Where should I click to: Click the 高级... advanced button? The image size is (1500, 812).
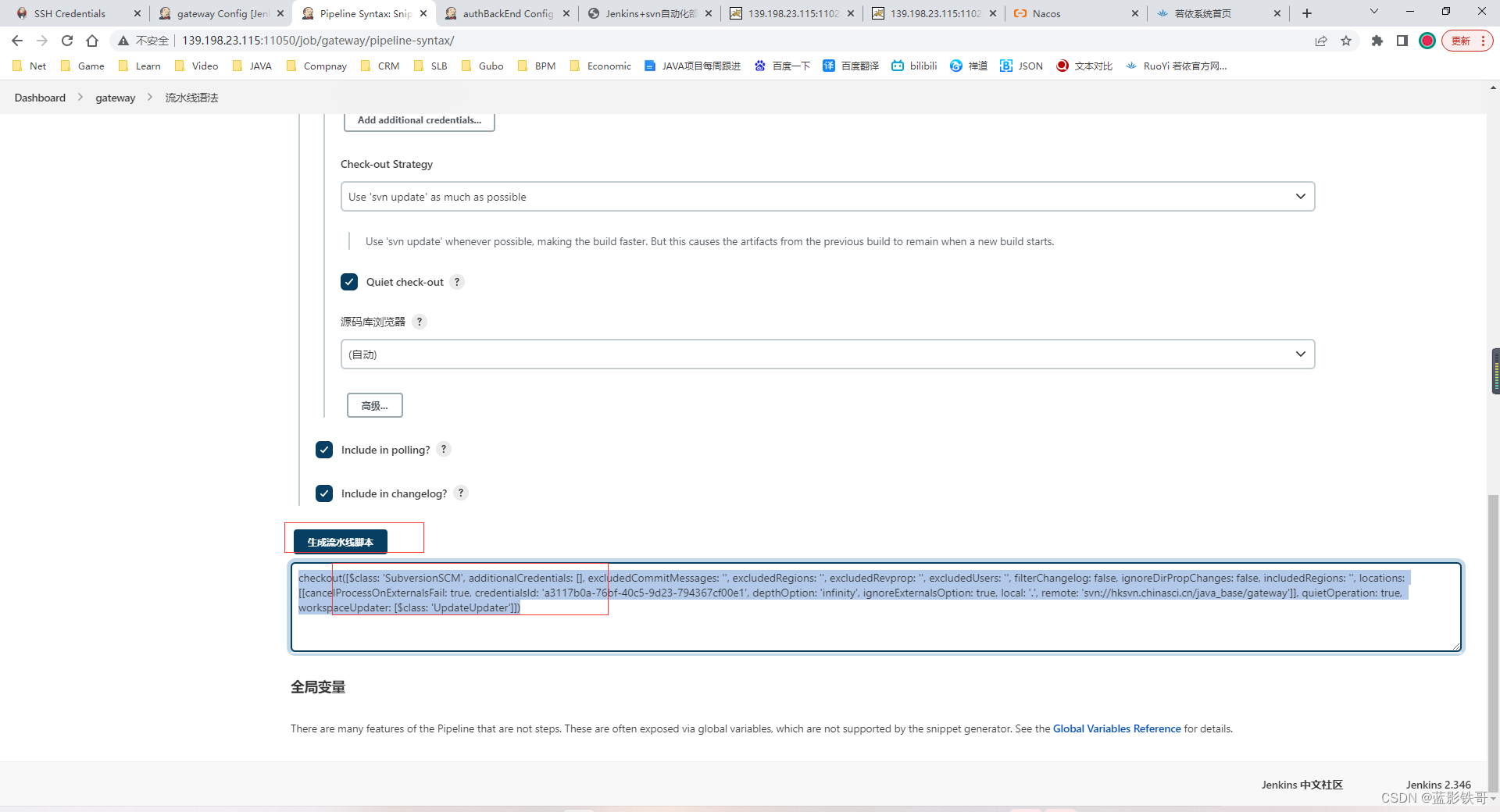coord(375,405)
